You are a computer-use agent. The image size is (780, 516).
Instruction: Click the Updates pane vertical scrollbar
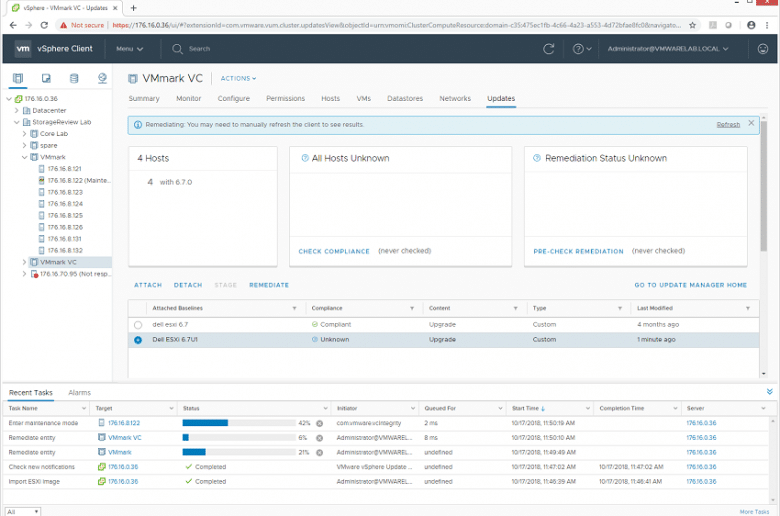[x=763, y=184]
